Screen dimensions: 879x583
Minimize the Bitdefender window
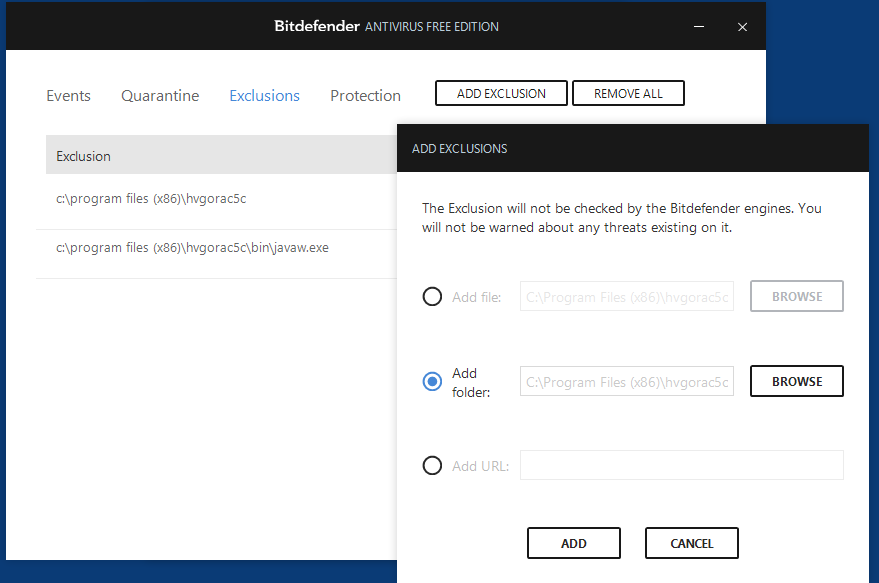[698, 27]
